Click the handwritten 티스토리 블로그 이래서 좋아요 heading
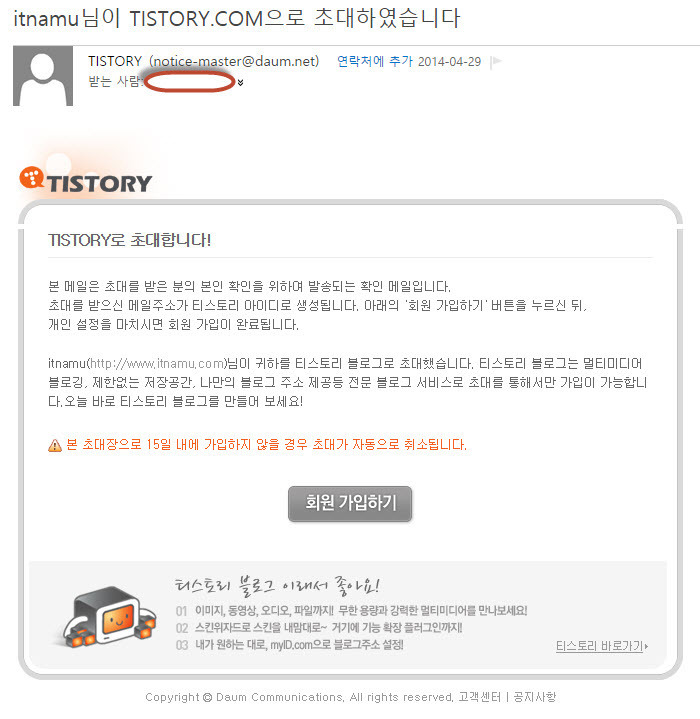The image size is (700, 719). point(277,586)
